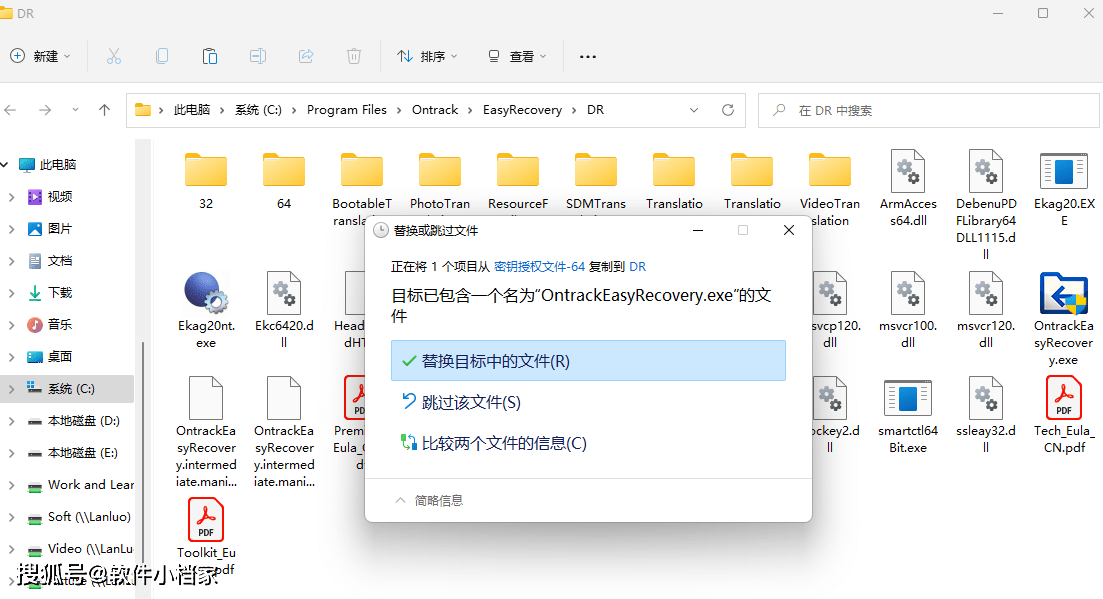Screen dimensions: 1103x599
Task: Click the Rename icon in toolbar
Action: tap(257, 56)
